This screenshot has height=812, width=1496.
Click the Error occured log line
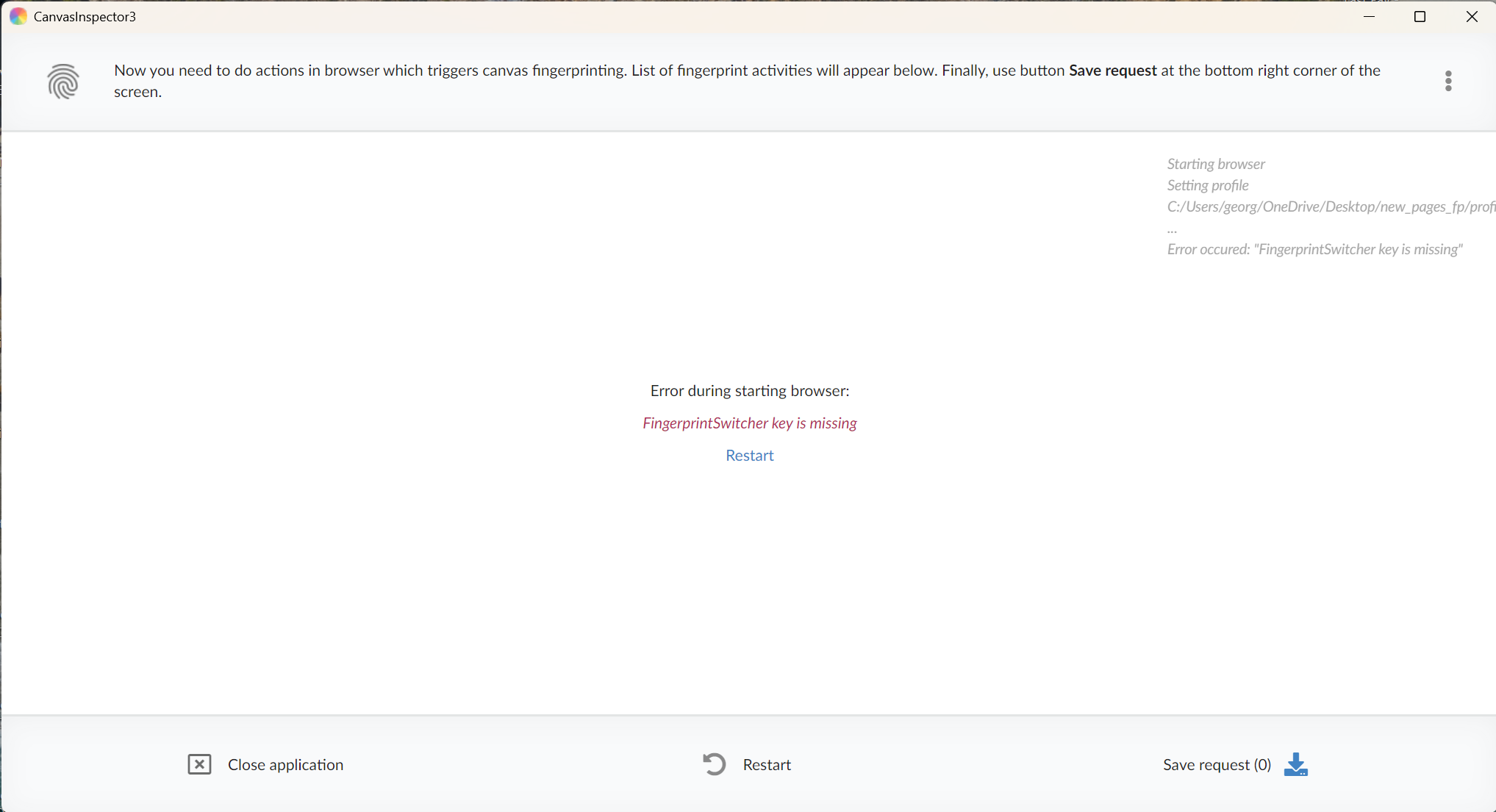click(1314, 249)
